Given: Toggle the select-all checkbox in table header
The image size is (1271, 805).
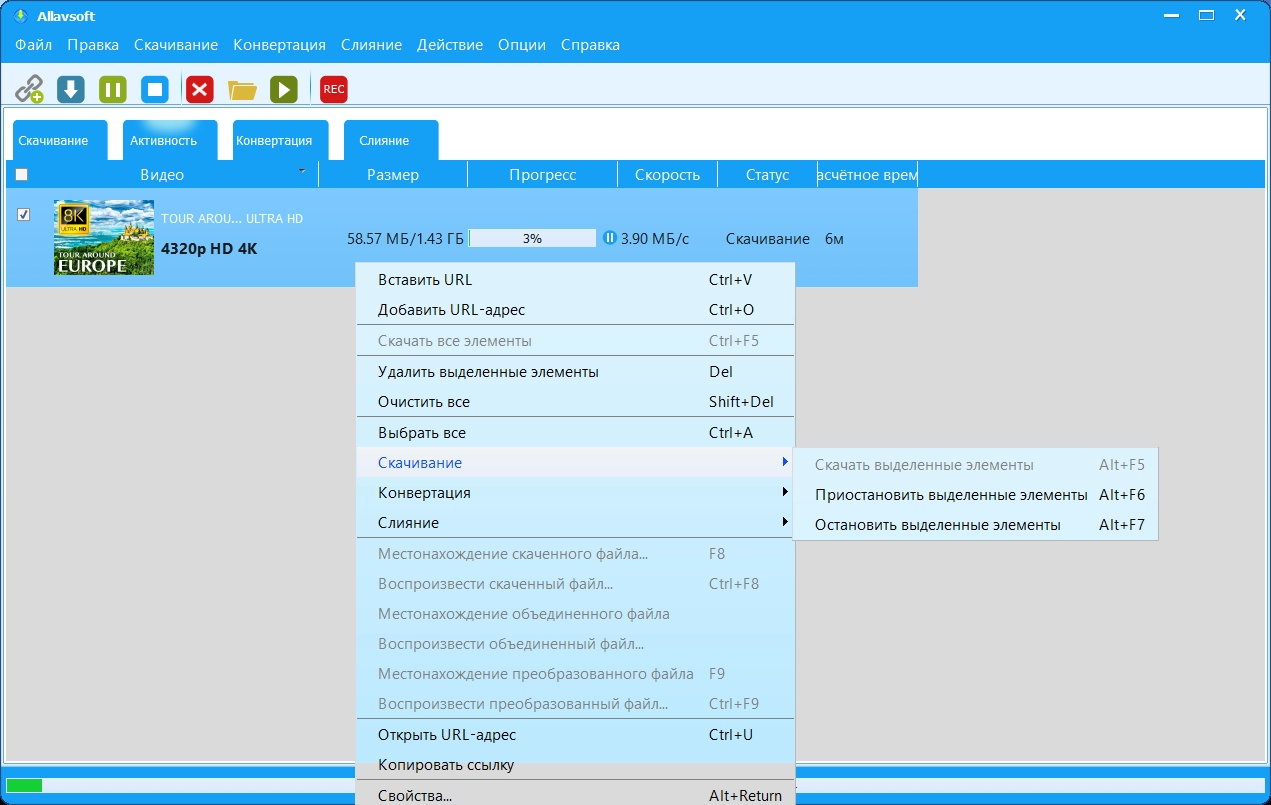Looking at the screenshot, I should pyautogui.click(x=22, y=174).
